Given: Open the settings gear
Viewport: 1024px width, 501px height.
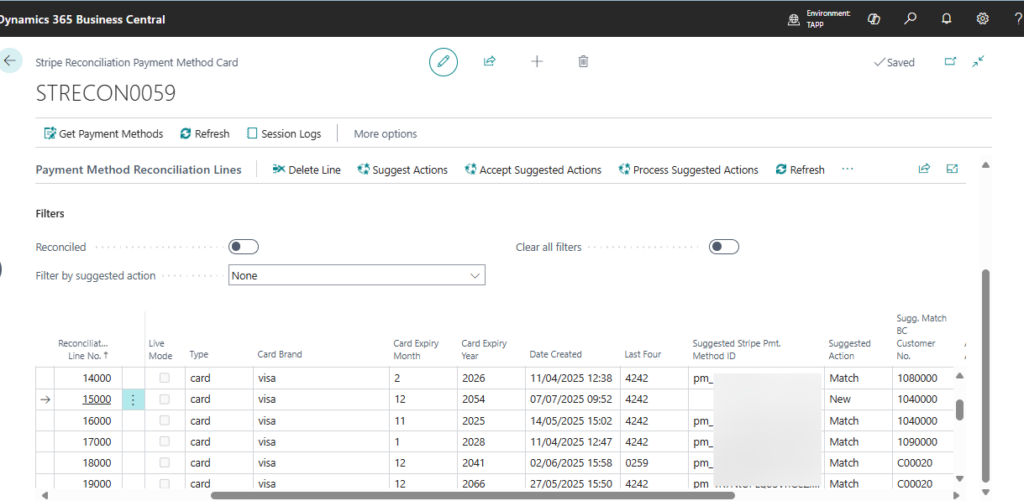Looking at the screenshot, I should (x=982, y=19).
